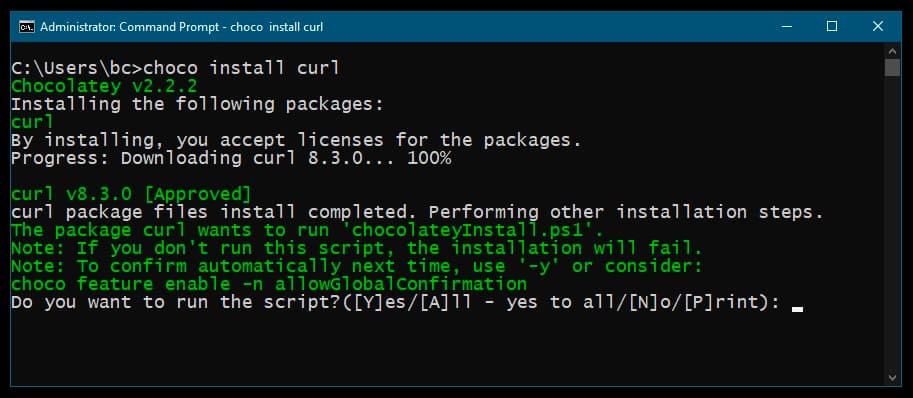Click the empty scrollbar track below the thumb
913x398 pixels.
click(893, 223)
